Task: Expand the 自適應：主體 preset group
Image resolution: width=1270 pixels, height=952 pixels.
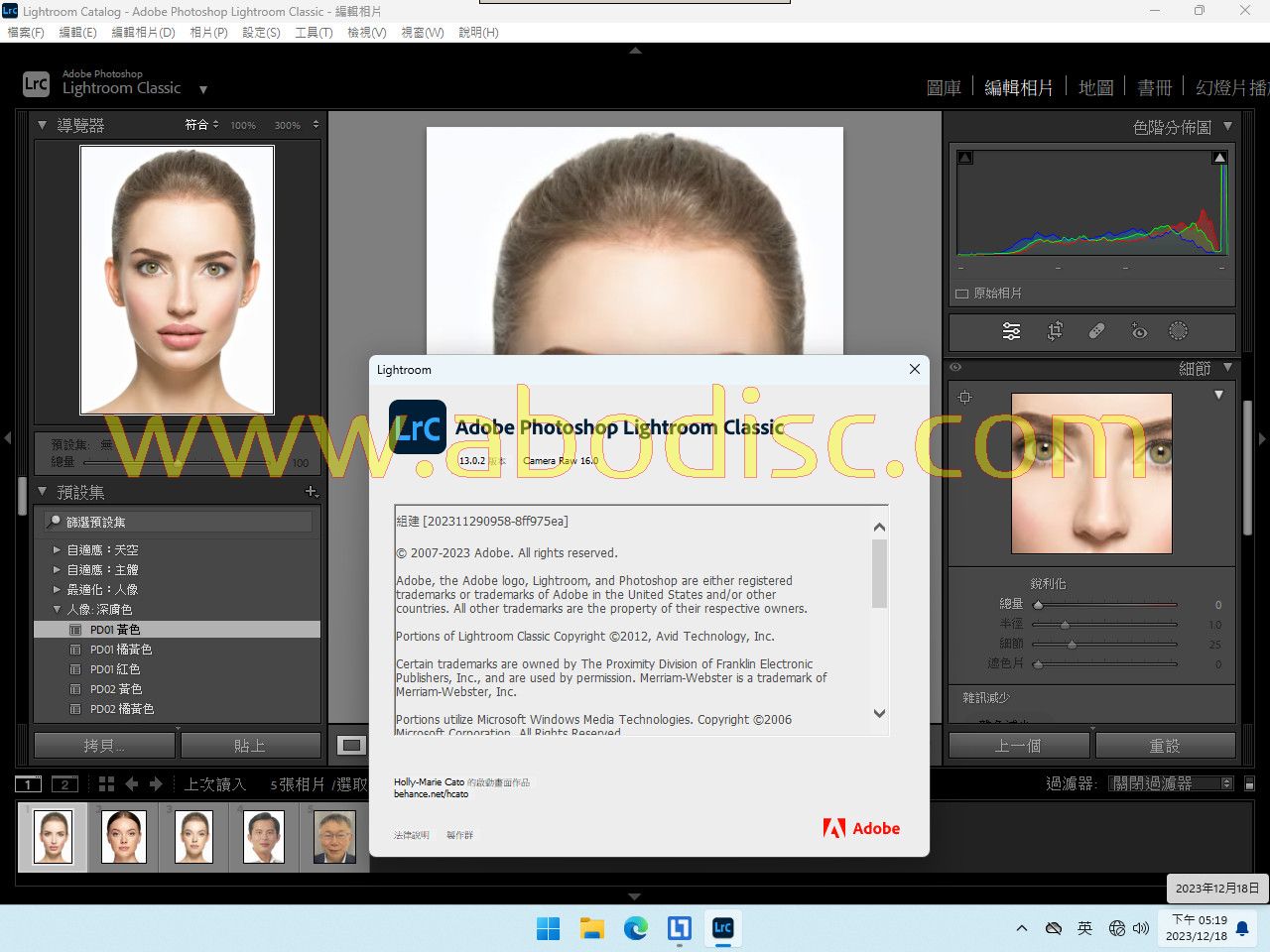Action: [57, 569]
